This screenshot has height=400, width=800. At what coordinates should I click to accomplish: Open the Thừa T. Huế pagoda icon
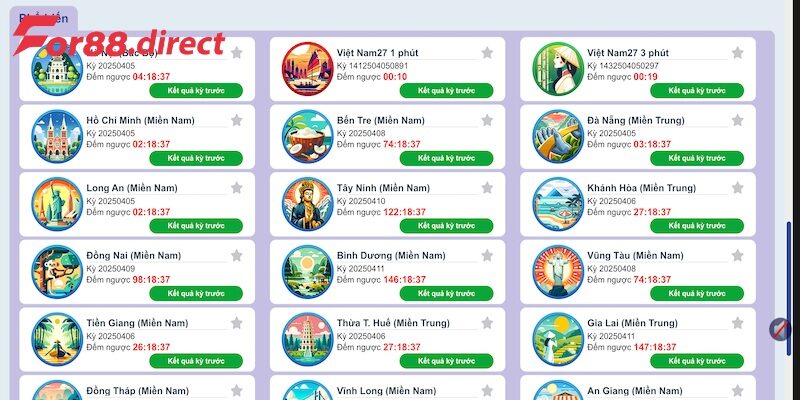click(x=307, y=339)
